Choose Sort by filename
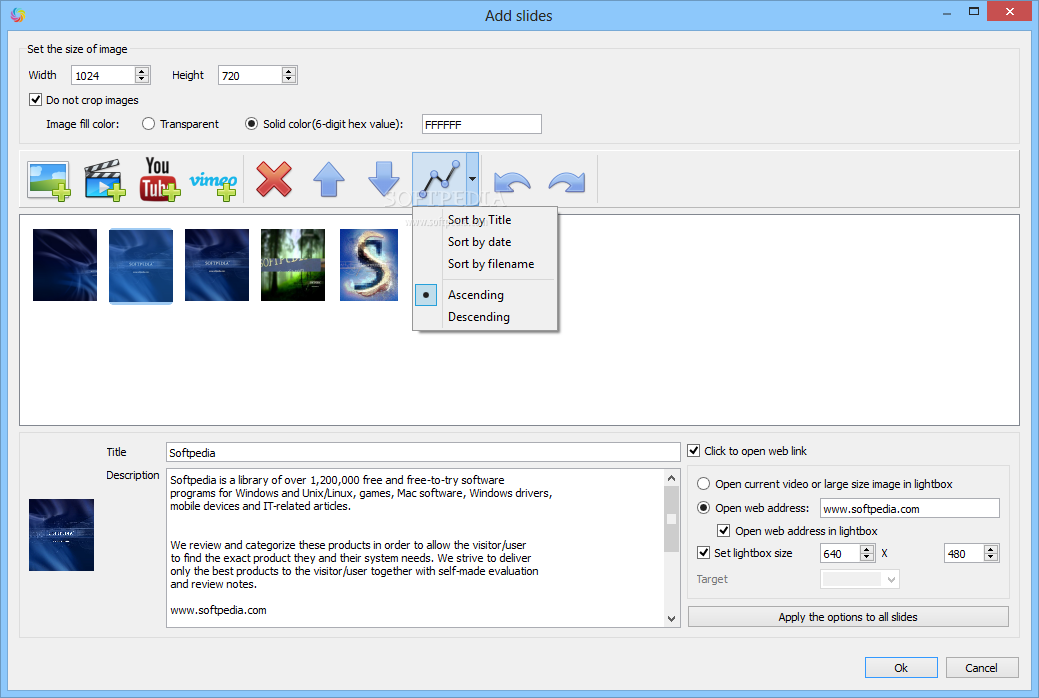Image resolution: width=1039 pixels, height=698 pixels. tap(491, 264)
